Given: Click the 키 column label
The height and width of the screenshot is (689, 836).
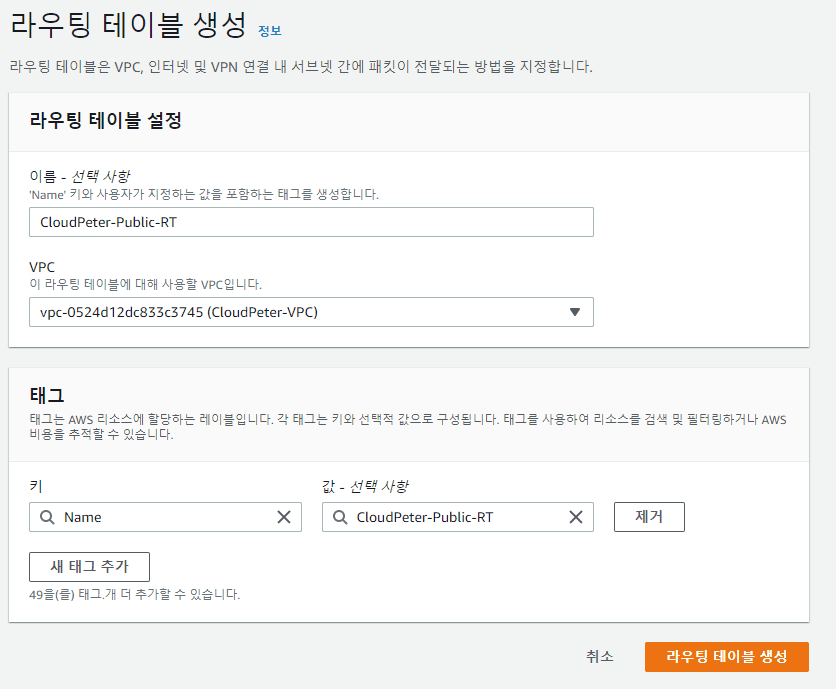Looking at the screenshot, I should [x=36, y=486].
